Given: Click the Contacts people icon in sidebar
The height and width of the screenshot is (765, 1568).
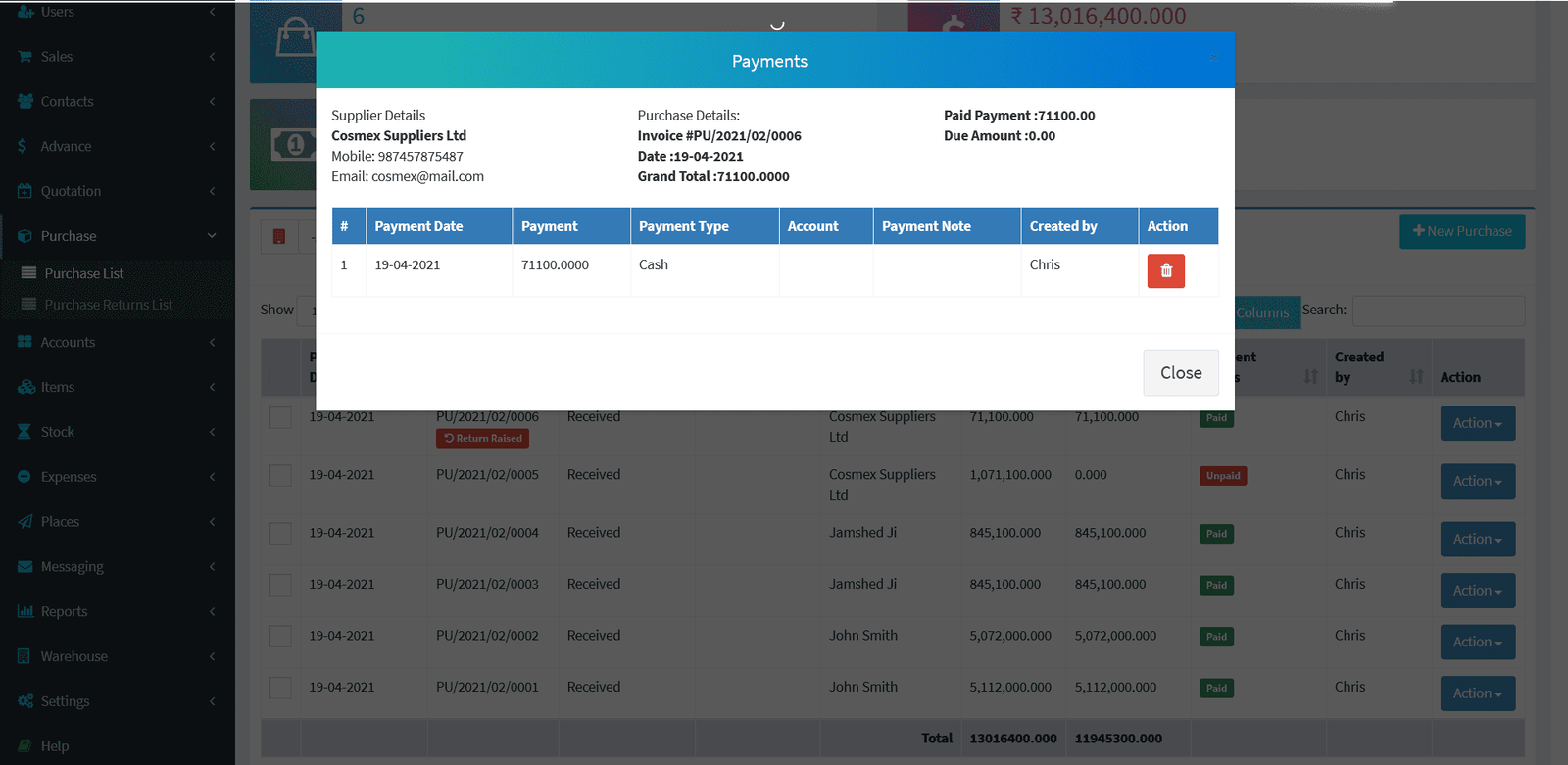Looking at the screenshot, I should (24, 102).
